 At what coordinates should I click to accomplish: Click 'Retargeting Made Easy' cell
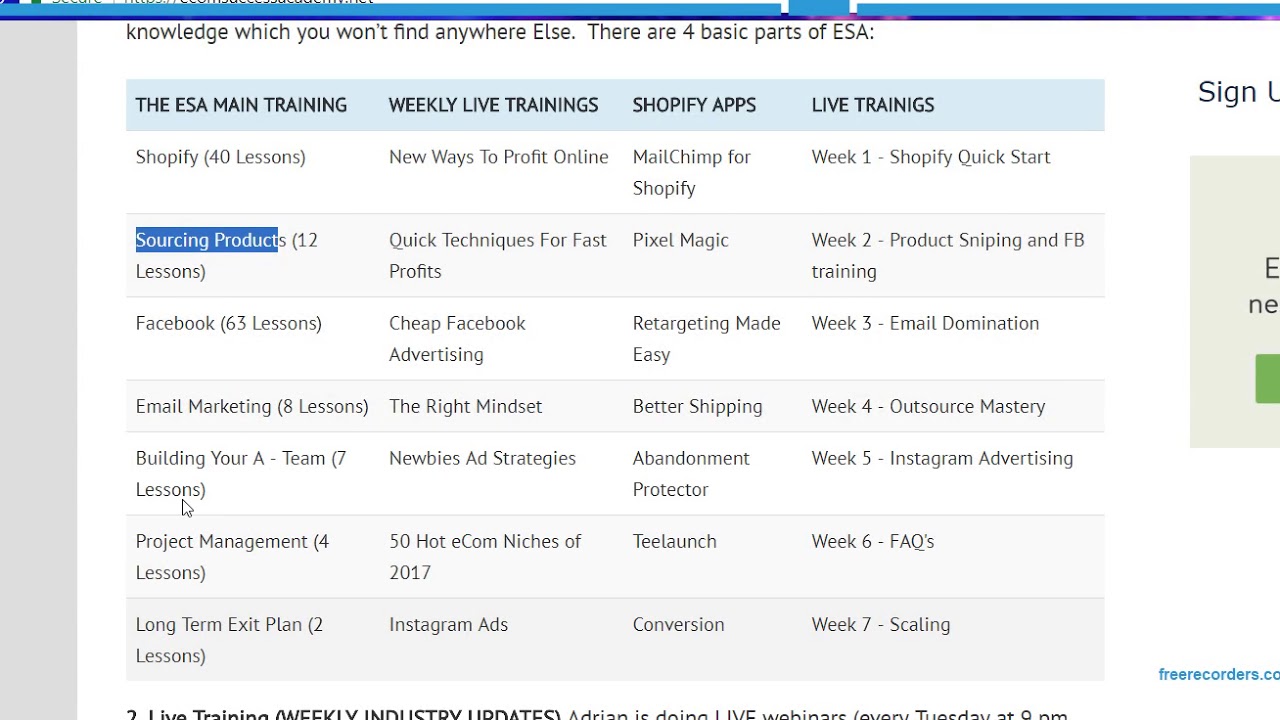[707, 338]
